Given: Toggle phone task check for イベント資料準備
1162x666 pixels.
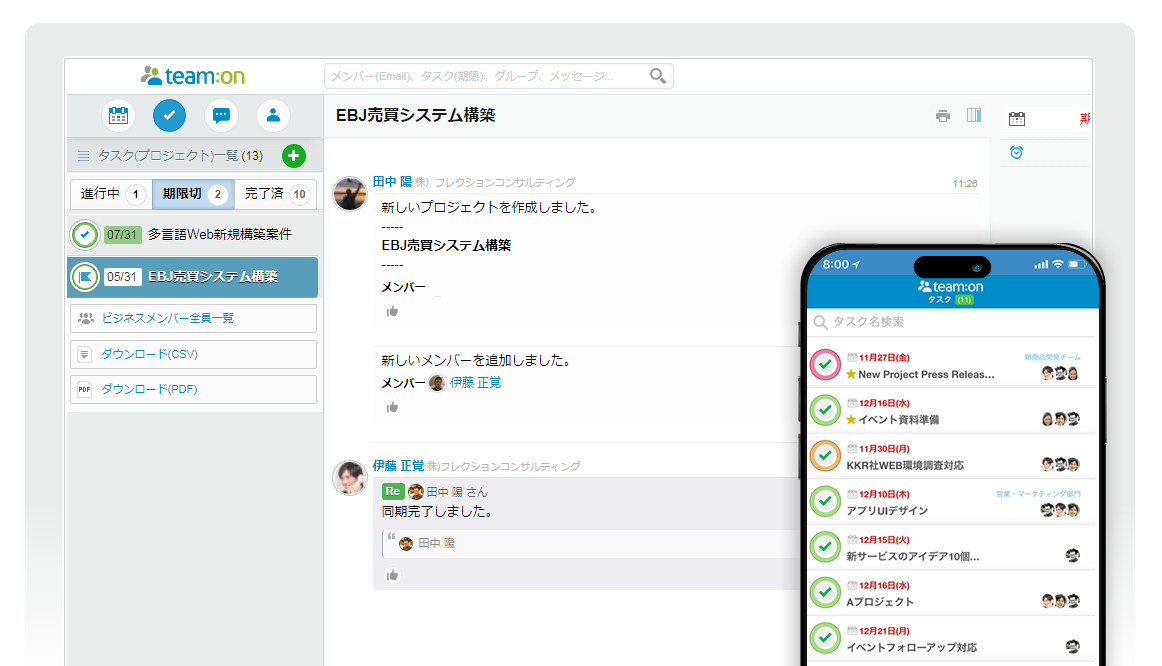Looking at the screenshot, I should click(825, 410).
